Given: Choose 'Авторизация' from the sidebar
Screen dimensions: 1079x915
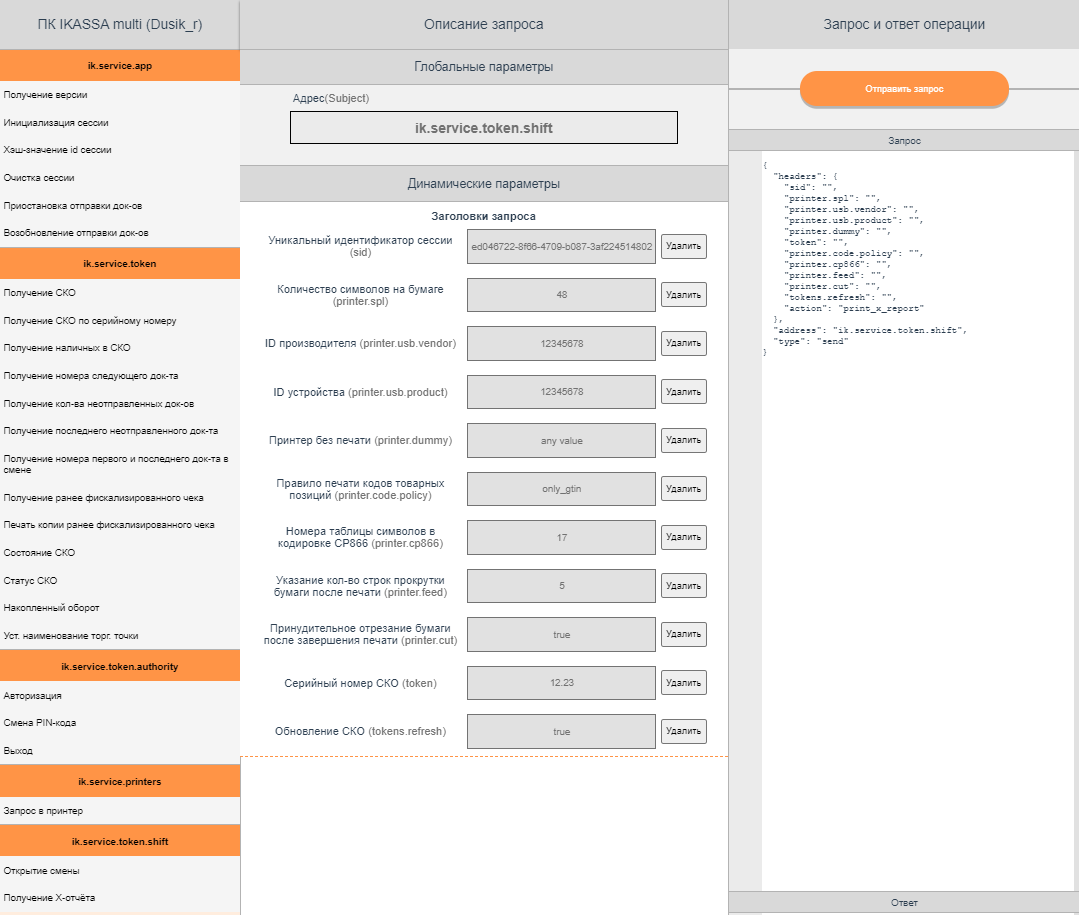Looking at the screenshot, I should (x=33, y=695).
